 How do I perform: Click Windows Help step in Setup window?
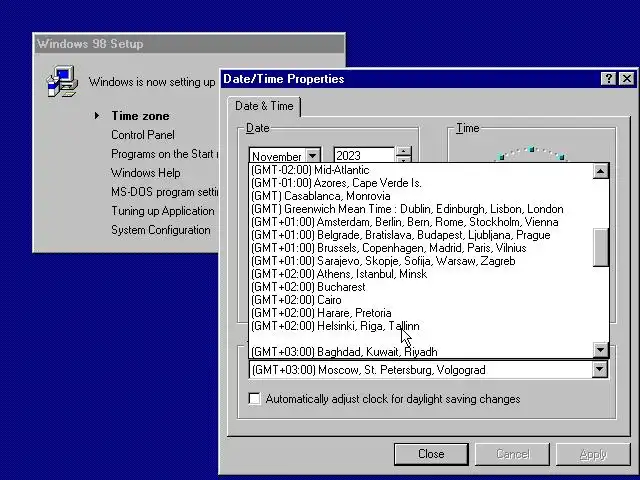click(146, 173)
